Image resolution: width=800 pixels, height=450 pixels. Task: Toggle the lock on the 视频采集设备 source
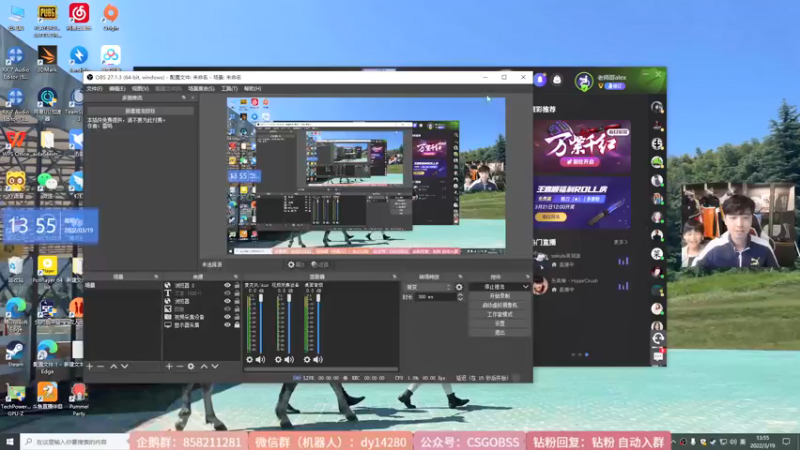click(x=237, y=317)
